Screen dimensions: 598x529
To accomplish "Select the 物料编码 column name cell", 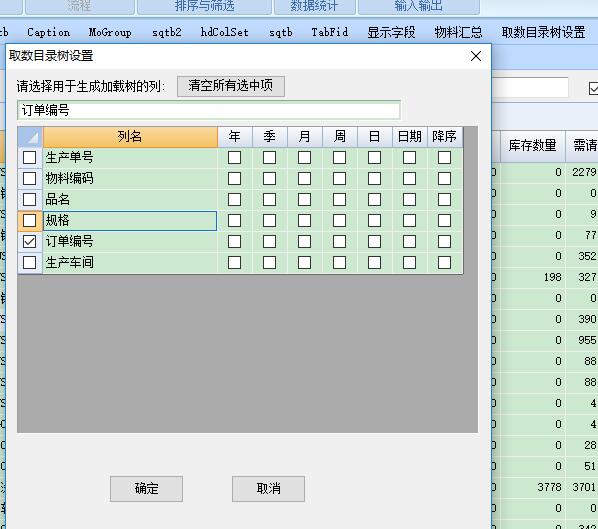I will 130,178.
